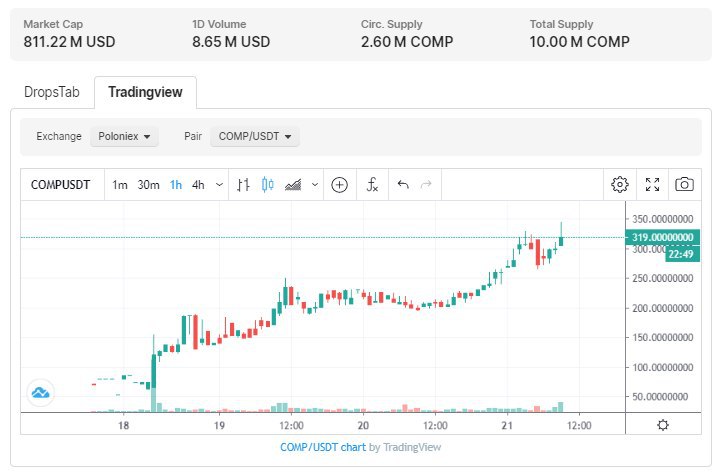Screen dimensions: 725x474
Task: Set the 1m time interval
Action: point(120,185)
